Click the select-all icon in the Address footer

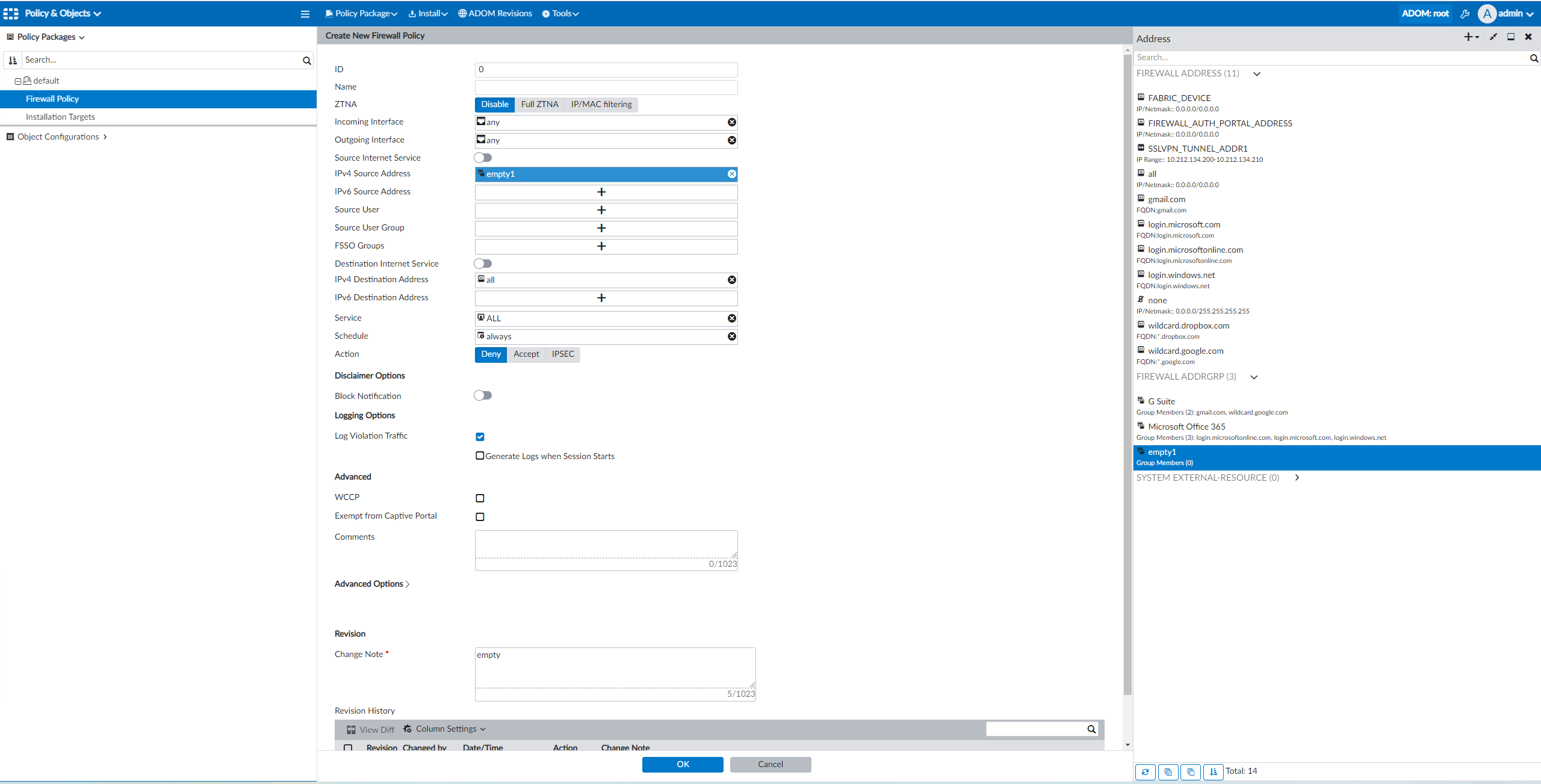pos(1168,771)
